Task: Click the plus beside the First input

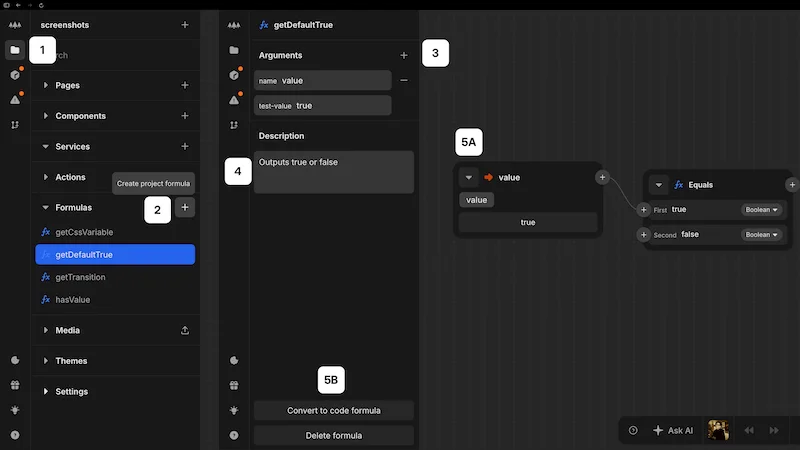Action: pos(643,210)
